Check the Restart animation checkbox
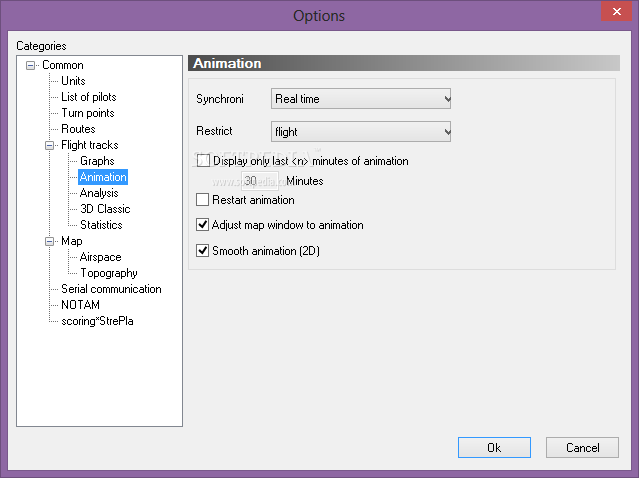The width and height of the screenshot is (639, 478). [203, 200]
